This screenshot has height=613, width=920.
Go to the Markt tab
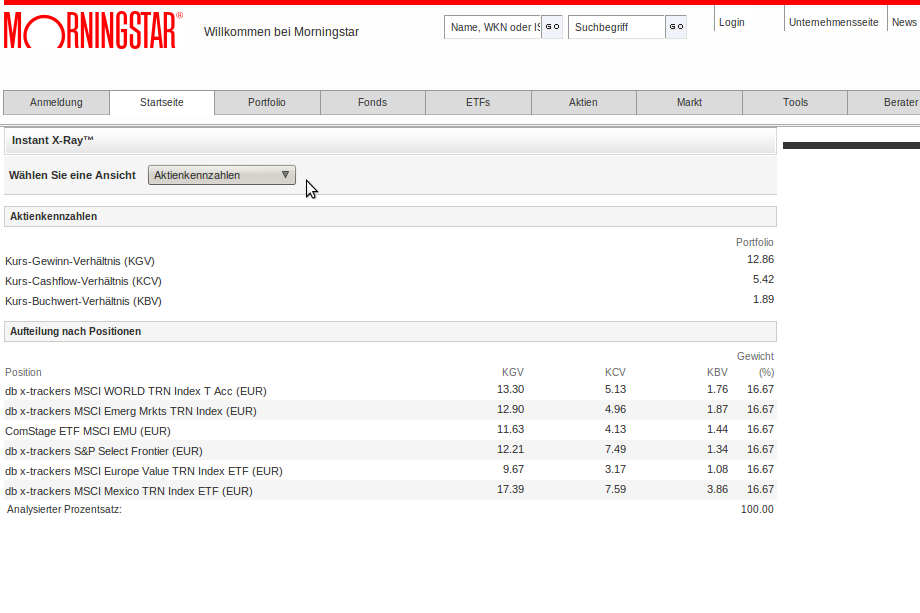click(689, 103)
